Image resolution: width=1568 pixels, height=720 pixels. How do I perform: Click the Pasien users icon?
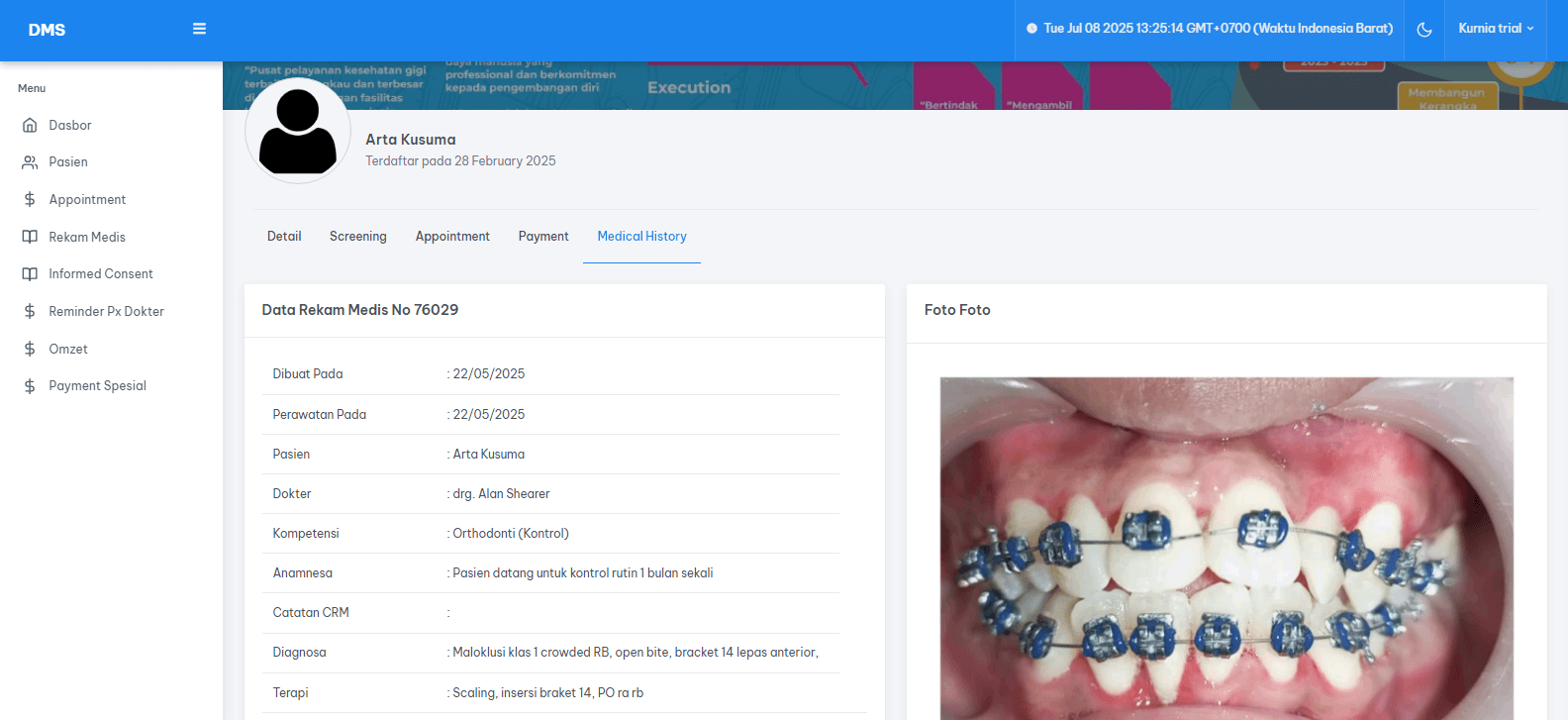coord(30,162)
